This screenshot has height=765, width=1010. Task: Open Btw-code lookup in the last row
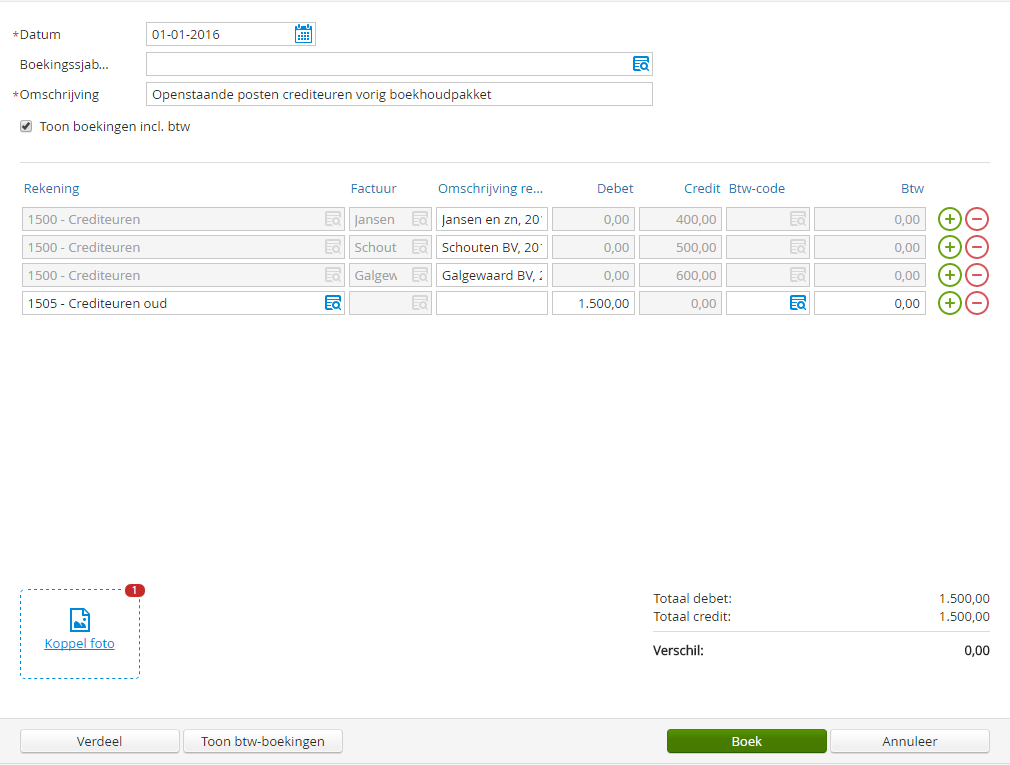(x=797, y=303)
